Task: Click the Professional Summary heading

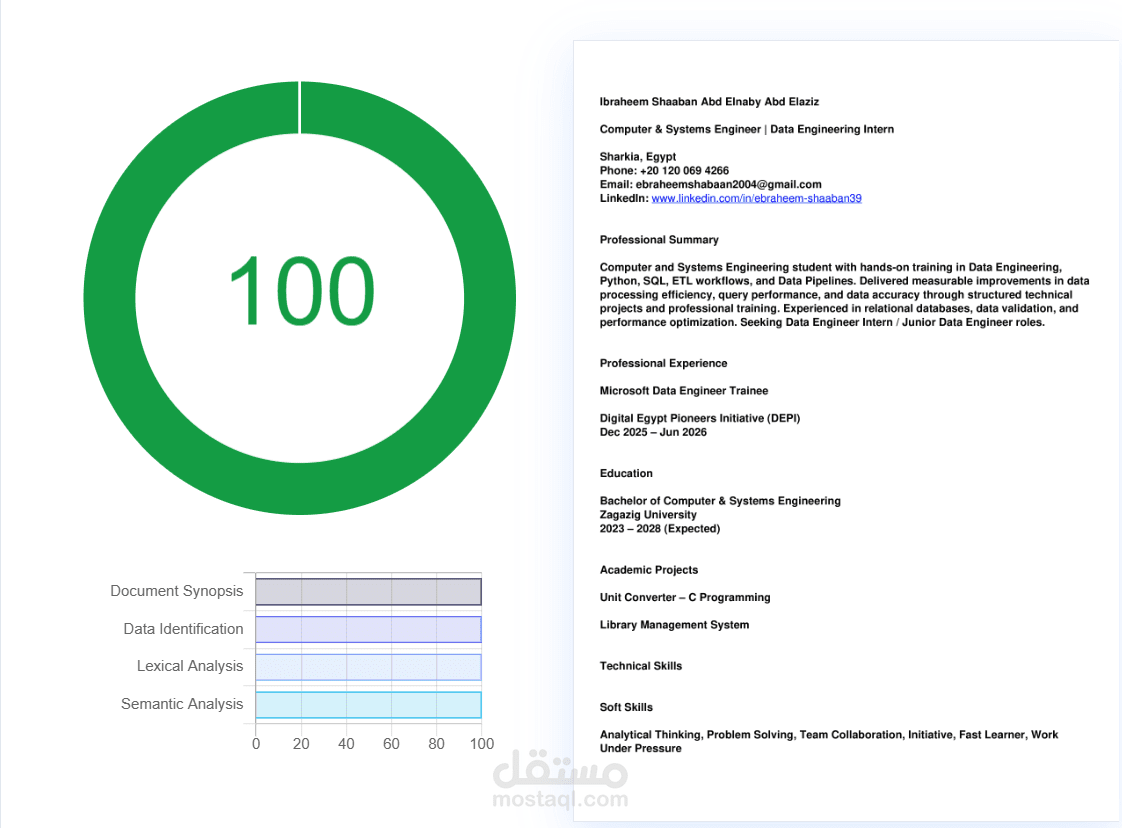Action: [659, 240]
